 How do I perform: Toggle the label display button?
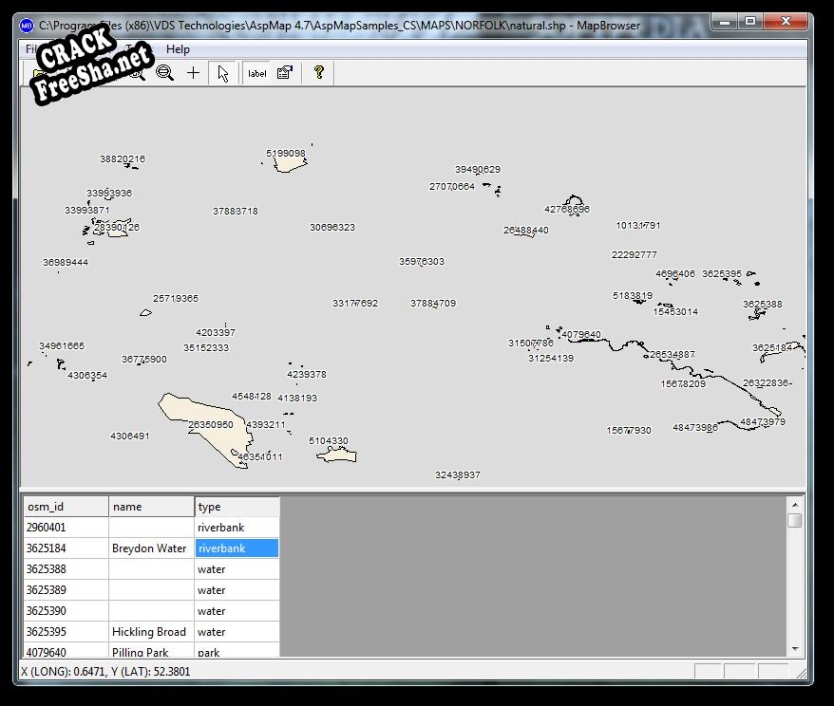(257, 73)
